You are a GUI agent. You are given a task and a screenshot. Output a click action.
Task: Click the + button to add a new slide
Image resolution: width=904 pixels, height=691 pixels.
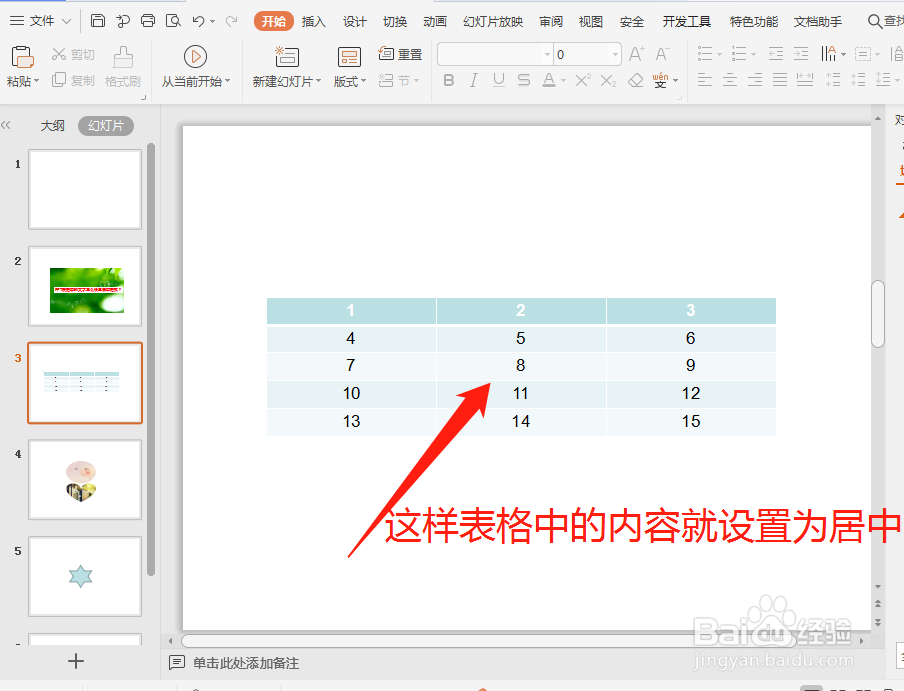76,661
